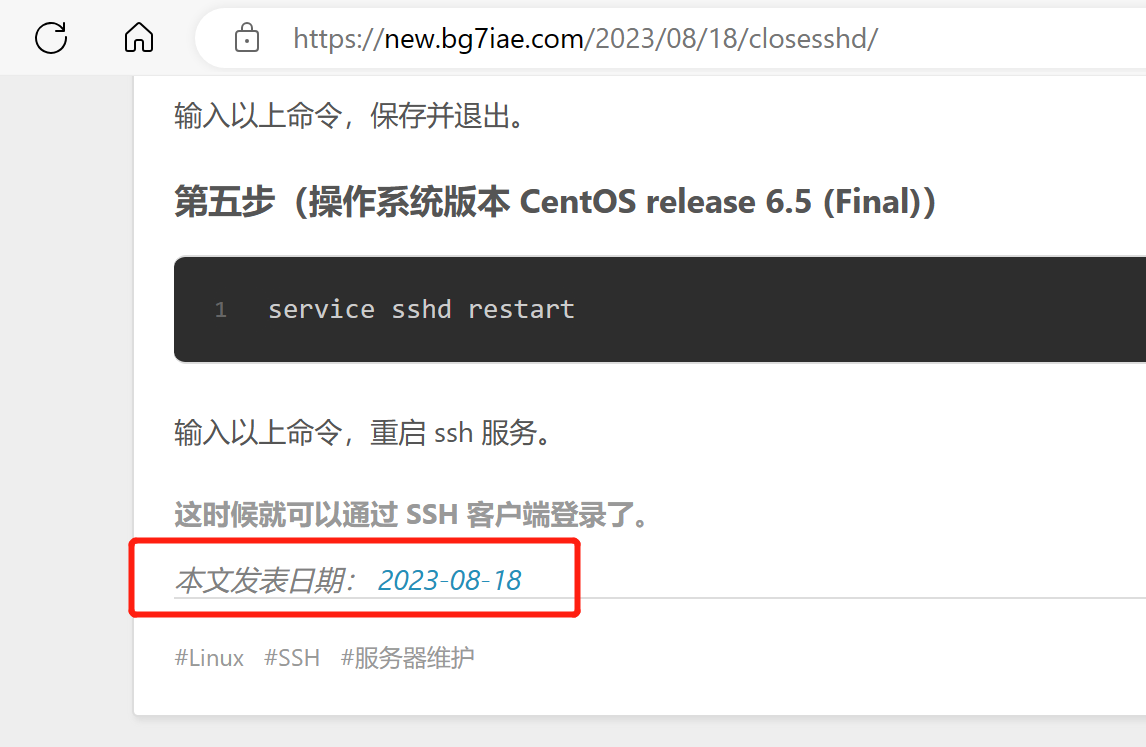Go to the browser home page icon

[139, 38]
